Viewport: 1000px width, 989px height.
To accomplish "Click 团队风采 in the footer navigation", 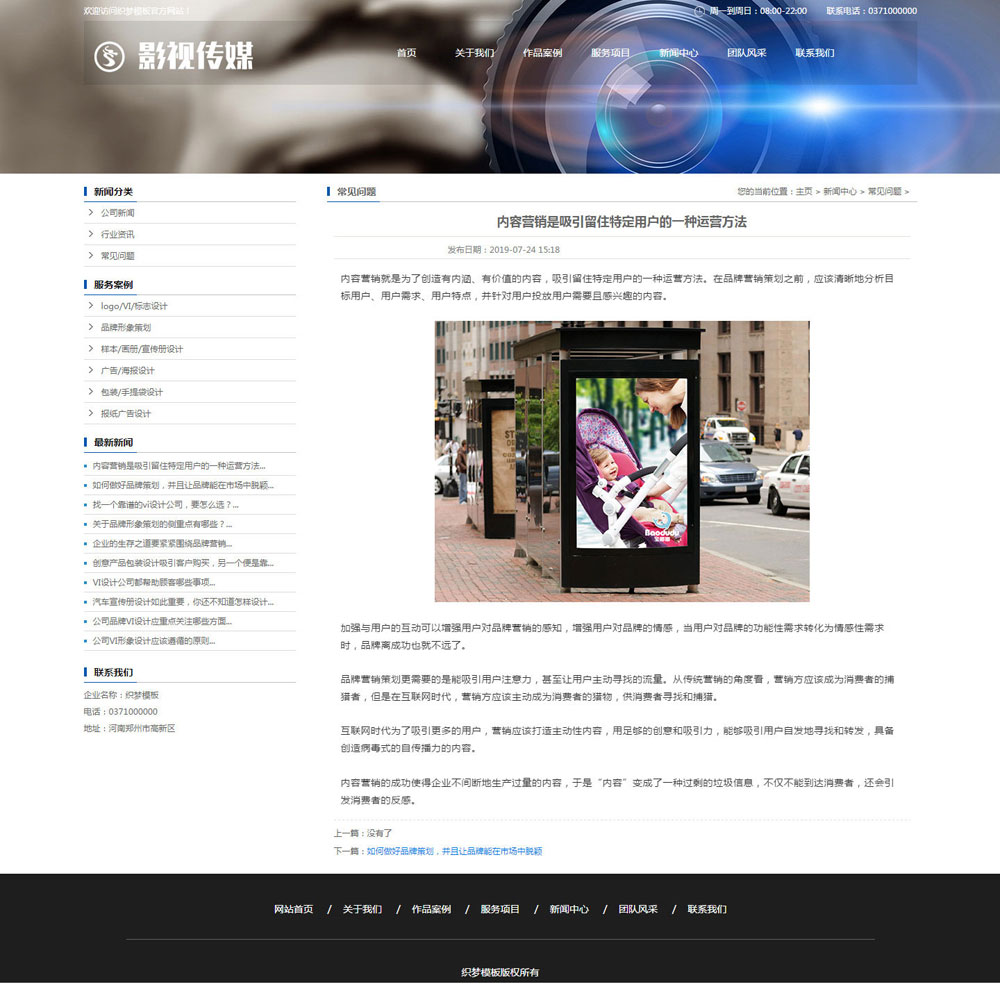I will point(637,909).
